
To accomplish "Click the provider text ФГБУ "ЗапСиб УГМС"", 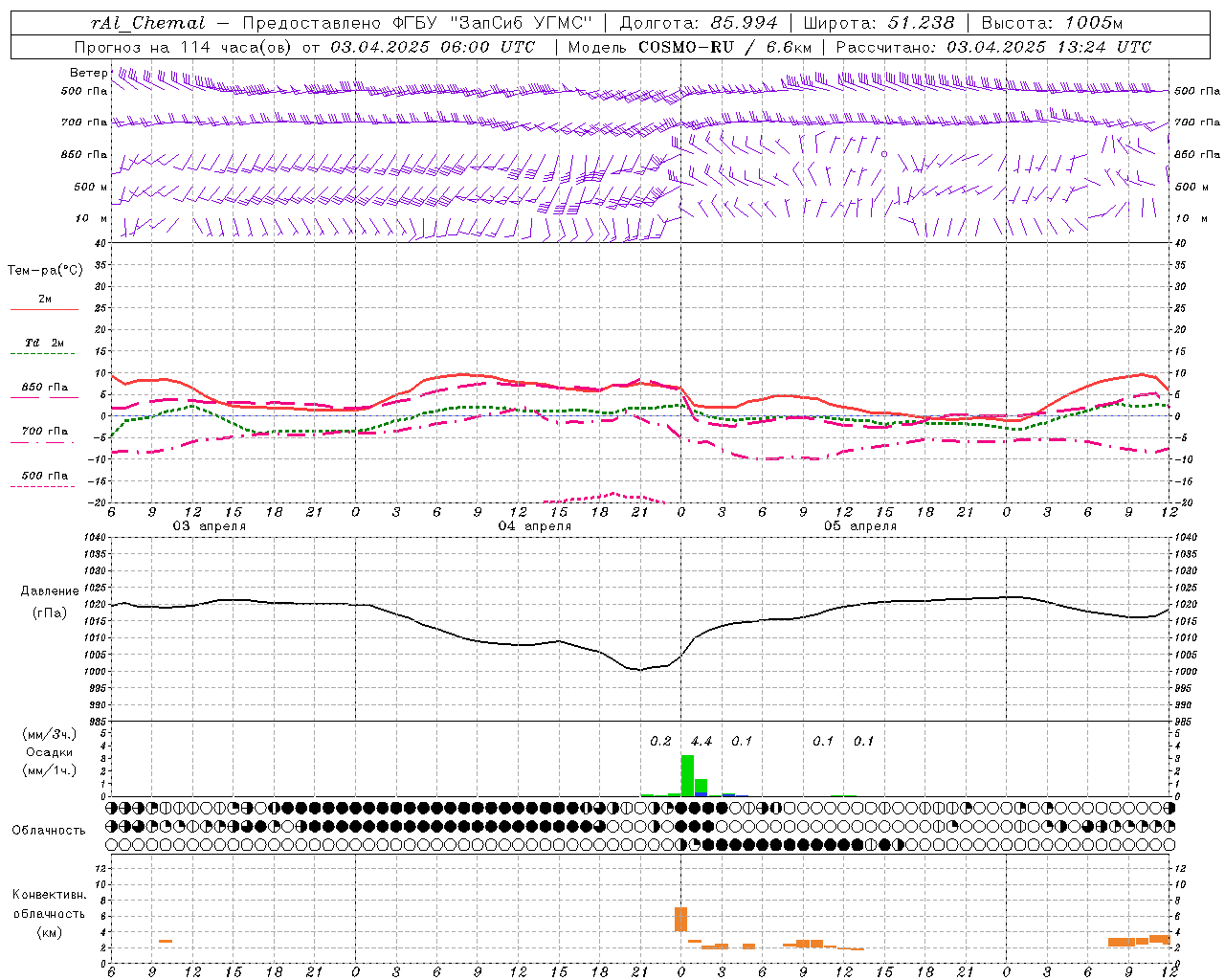I will [493, 23].
